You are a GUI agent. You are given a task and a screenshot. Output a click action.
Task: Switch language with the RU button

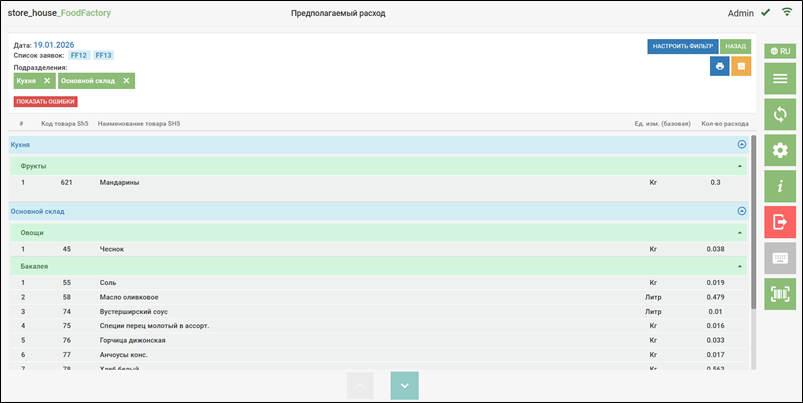779,50
